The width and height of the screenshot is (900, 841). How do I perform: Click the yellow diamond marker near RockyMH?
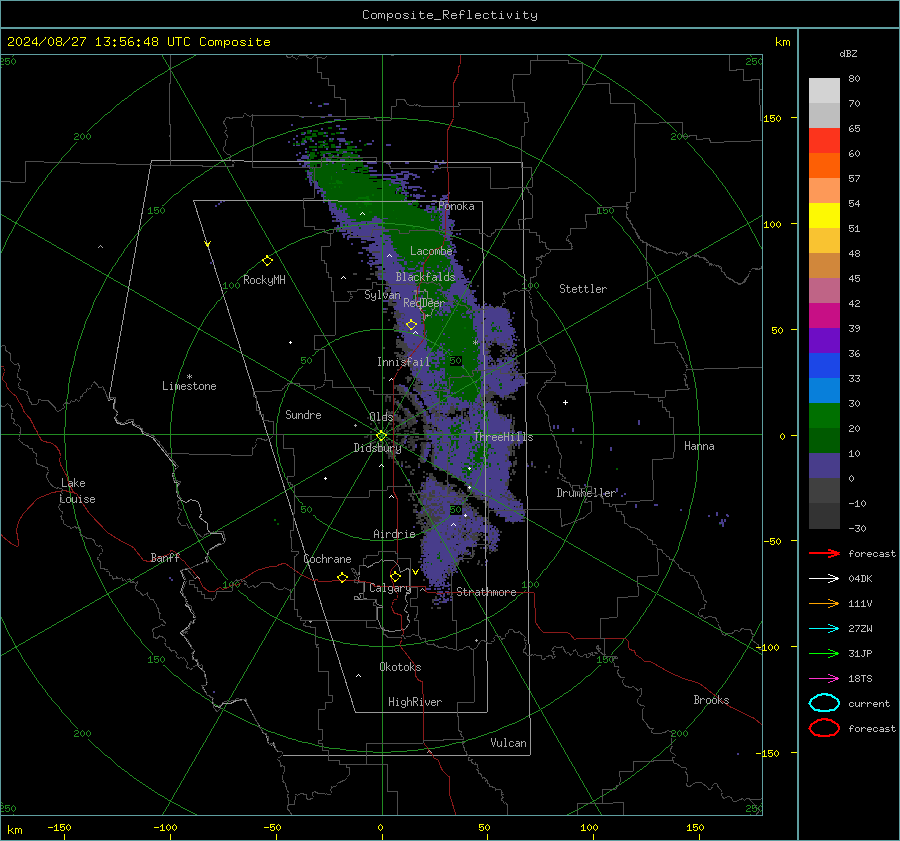coord(267,261)
